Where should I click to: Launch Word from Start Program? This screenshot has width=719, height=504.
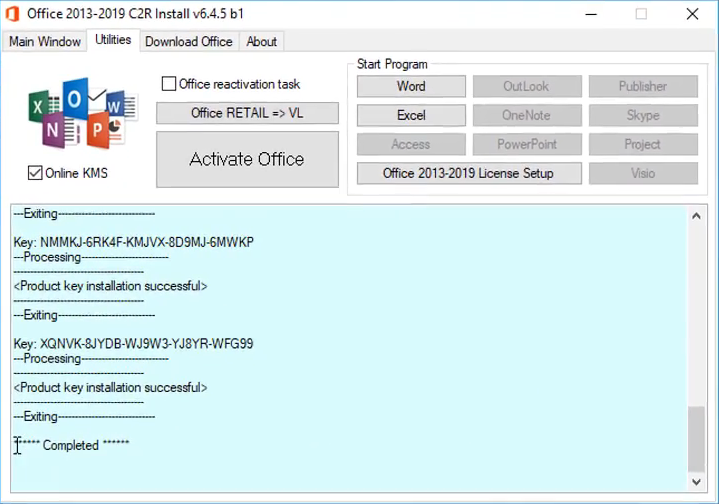(x=411, y=86)
